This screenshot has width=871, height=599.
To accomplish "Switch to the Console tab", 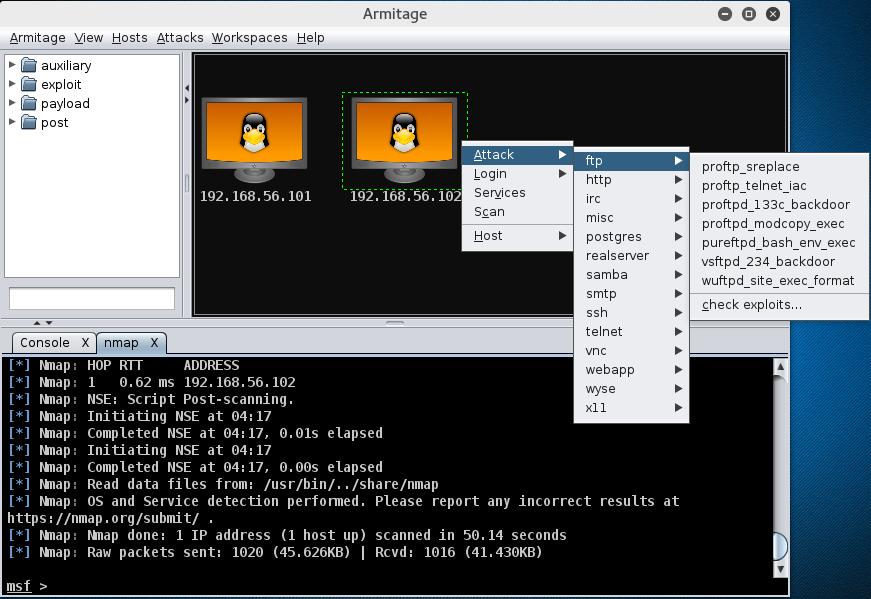I will [45, 343].
